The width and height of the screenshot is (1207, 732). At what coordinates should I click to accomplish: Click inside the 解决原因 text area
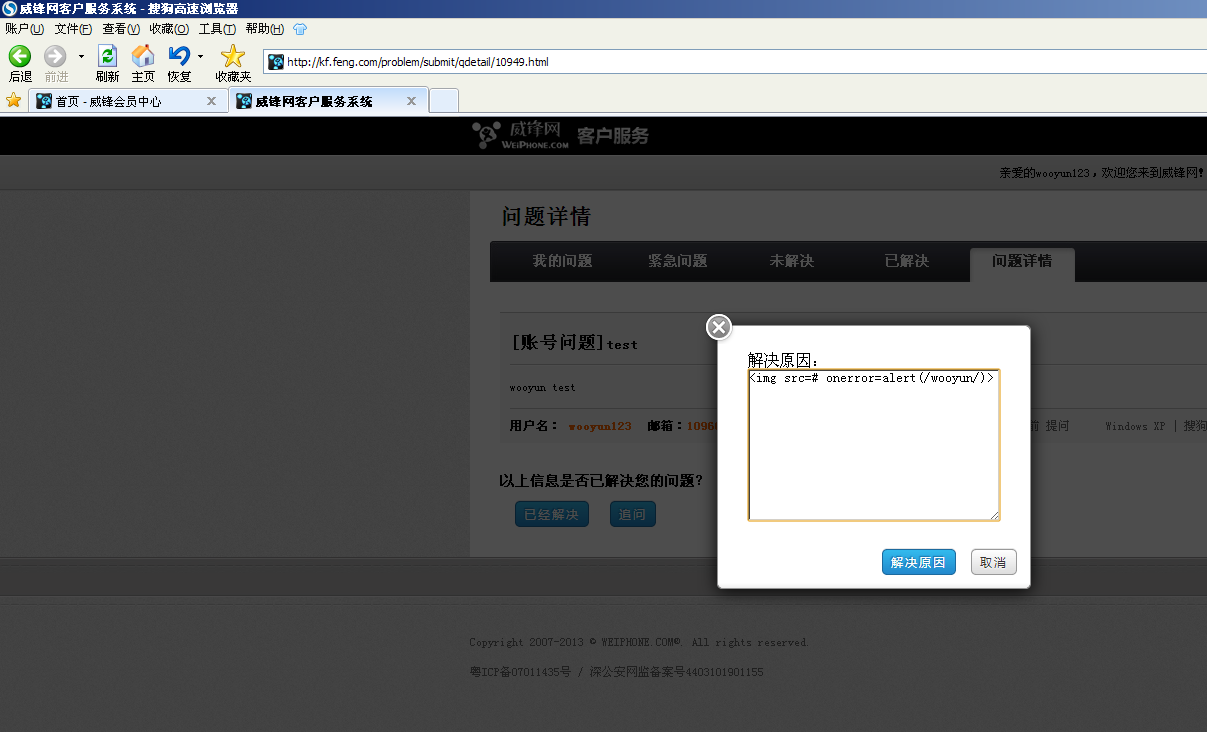point(874,445)
